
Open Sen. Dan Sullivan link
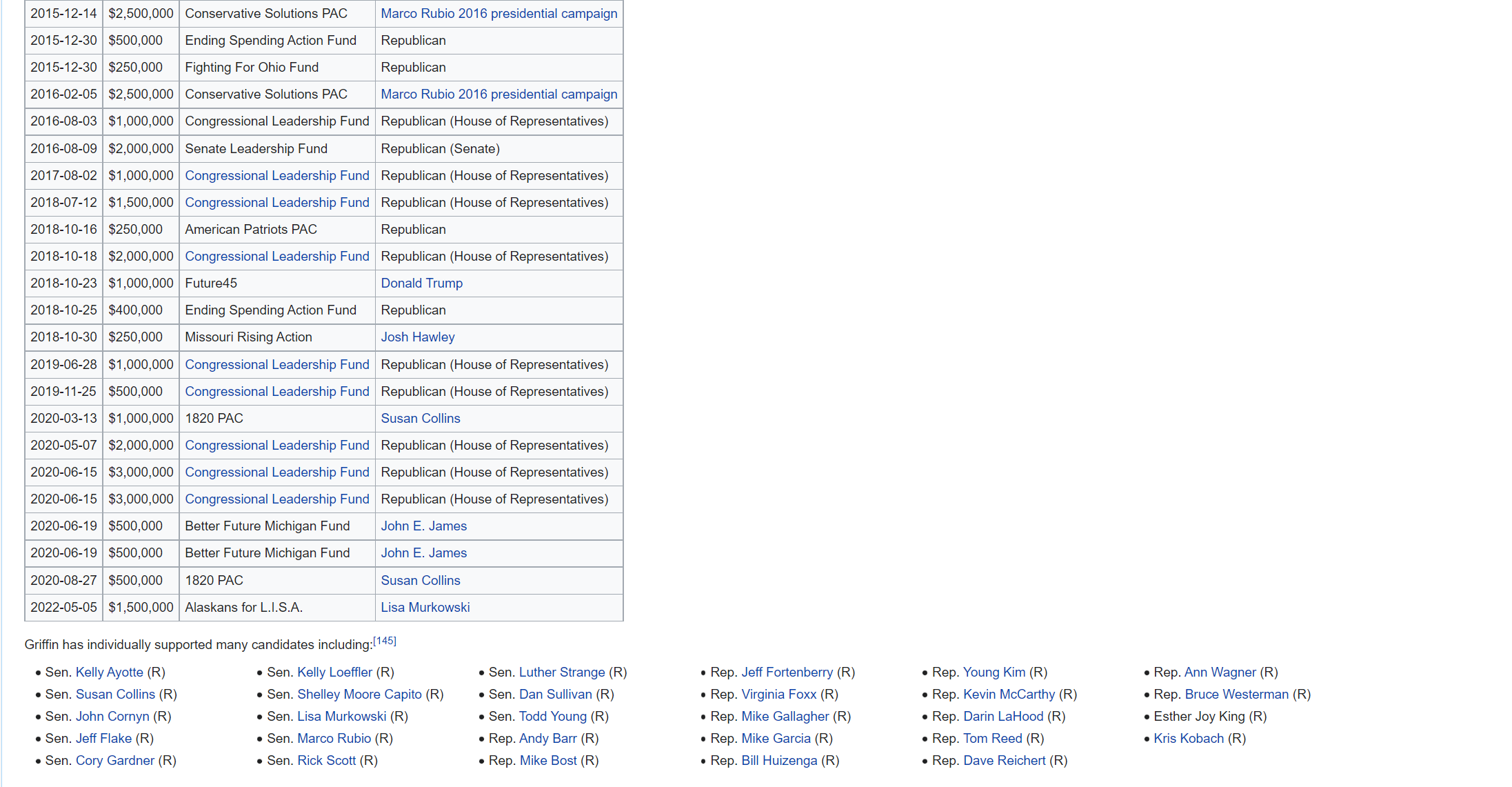[556, 694]
